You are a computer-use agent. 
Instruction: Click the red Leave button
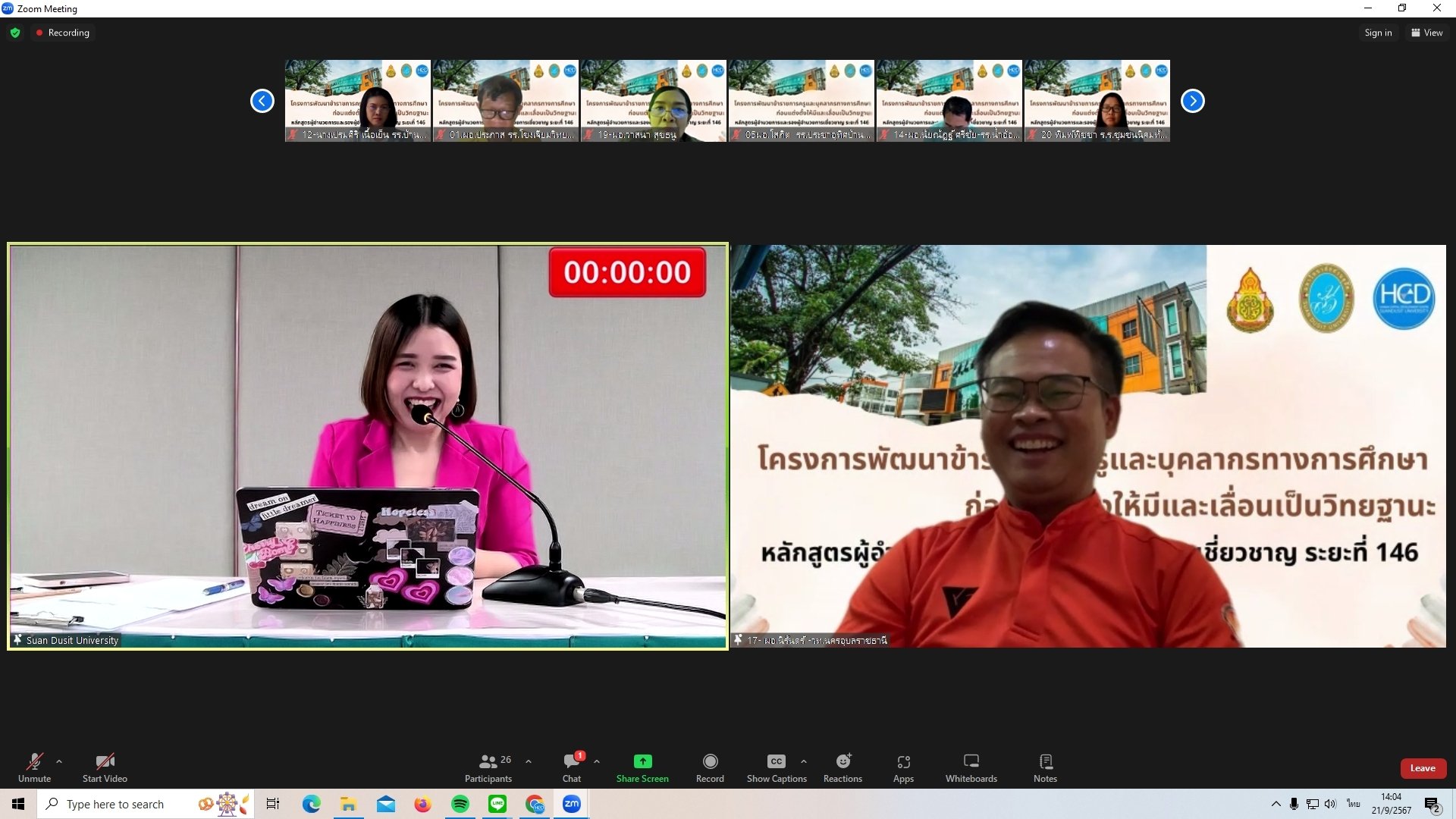tap(1423, 768)
